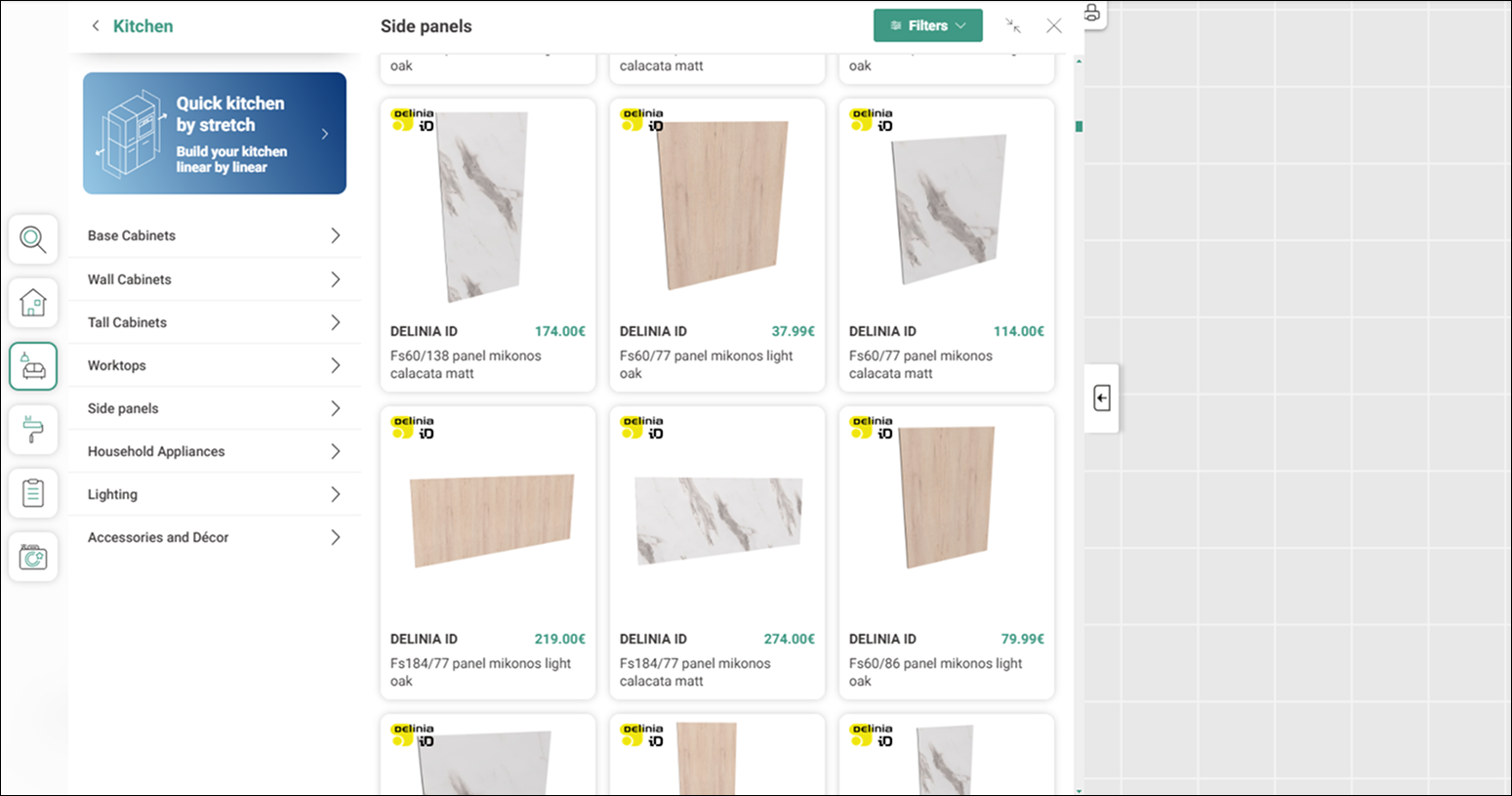Click the 37.99€ price label

click(794, 331)
